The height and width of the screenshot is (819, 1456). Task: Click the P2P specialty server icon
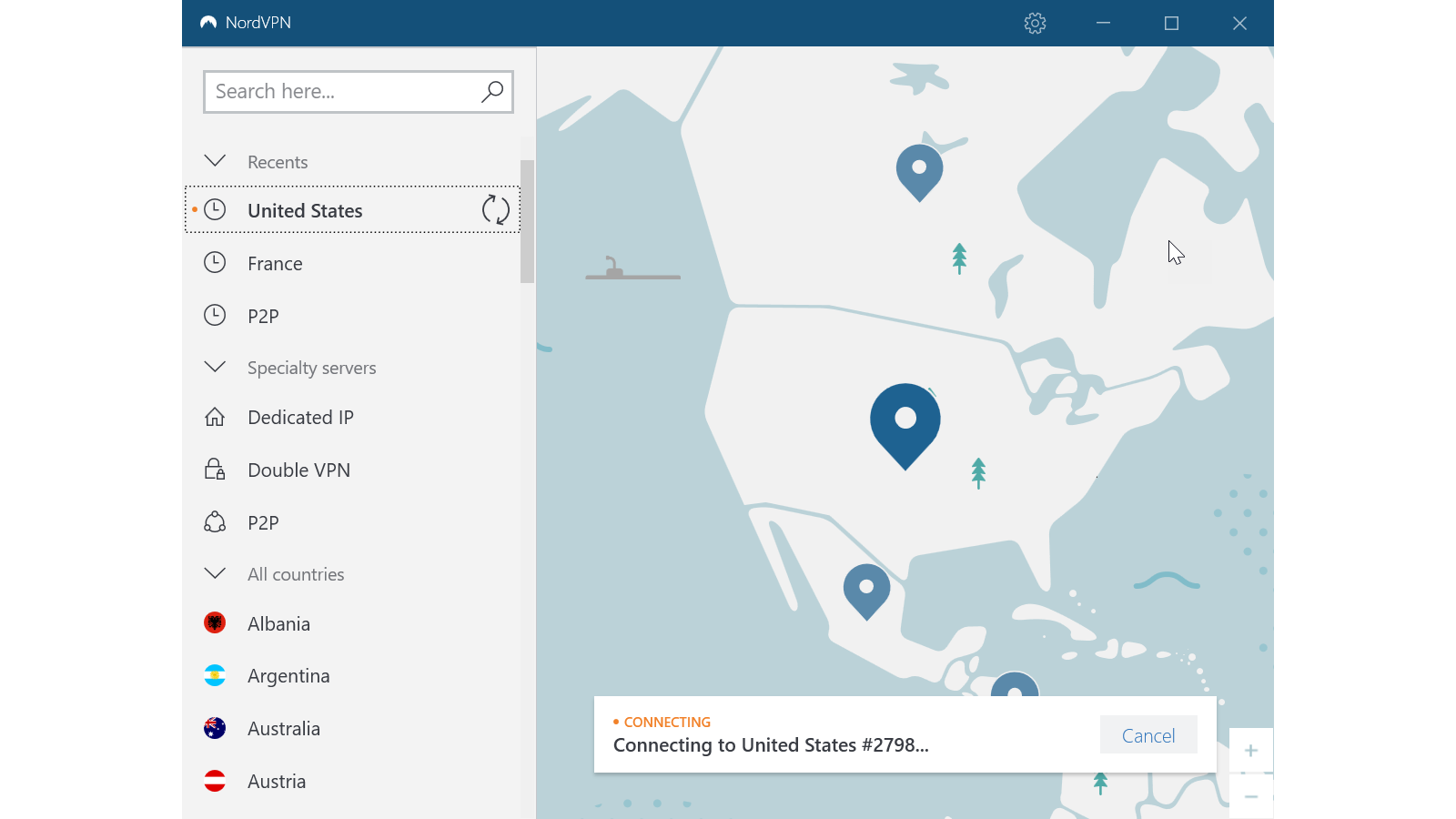pos(215,522)
